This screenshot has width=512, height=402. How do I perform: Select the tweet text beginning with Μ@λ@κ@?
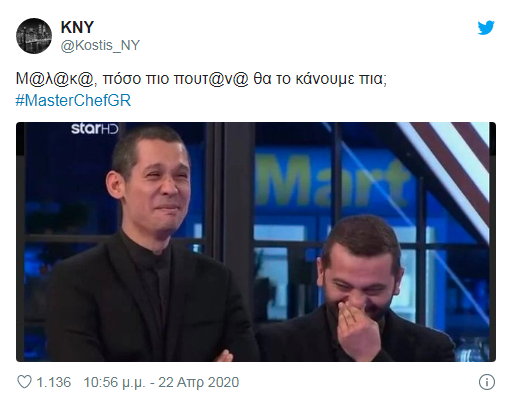(201, 79)
